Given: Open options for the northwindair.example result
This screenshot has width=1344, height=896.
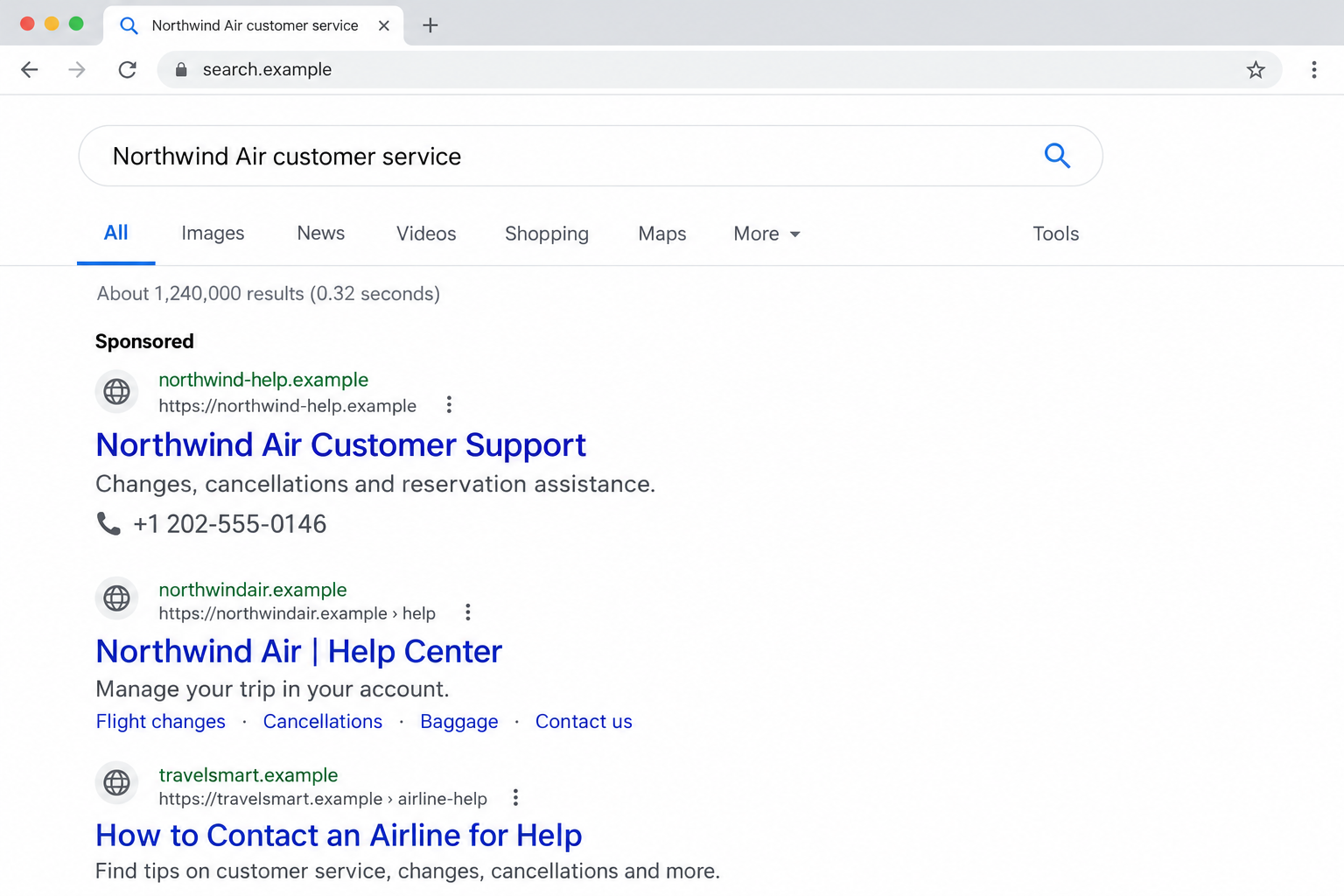Looking at the screenshot, I should 468,612.
